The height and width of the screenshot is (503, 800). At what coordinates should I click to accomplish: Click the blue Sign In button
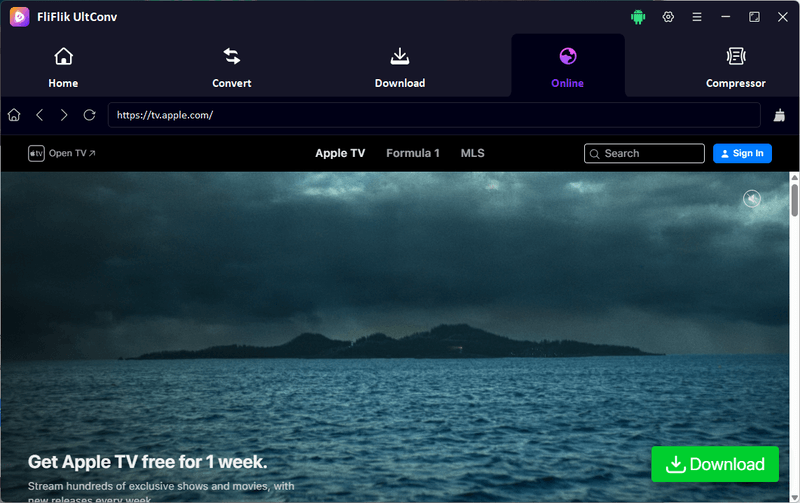click(x=742, y=153)
